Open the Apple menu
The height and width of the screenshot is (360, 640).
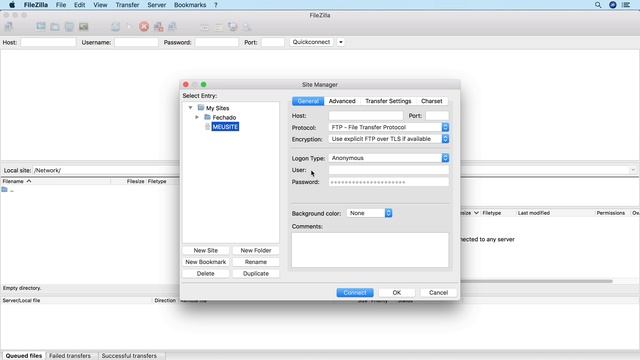point(12,5)
